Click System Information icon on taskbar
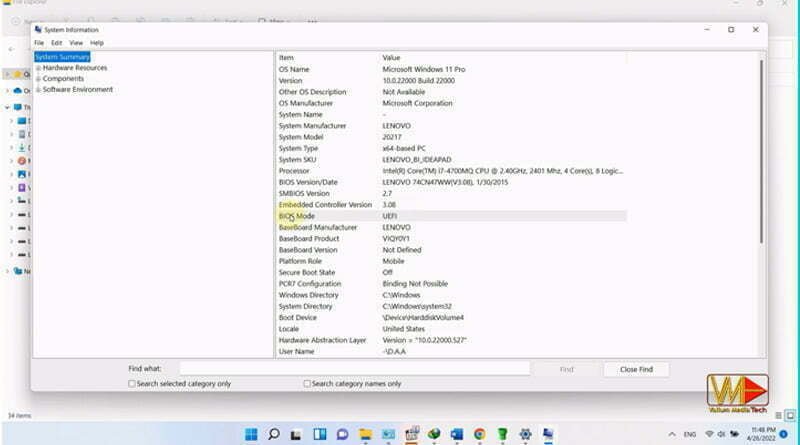This screenshot has width=800, height=445. click(548, 434)
